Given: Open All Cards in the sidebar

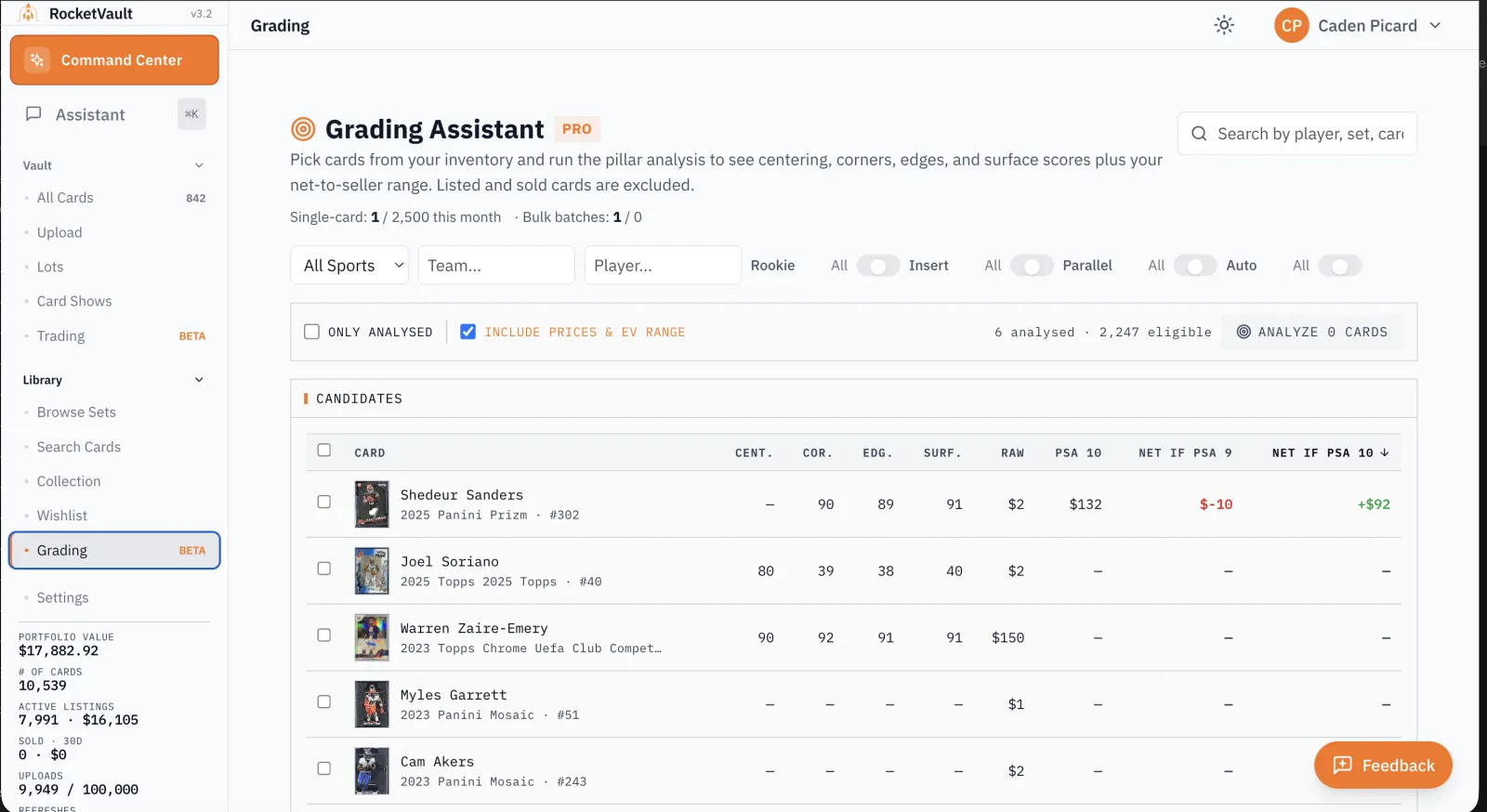Looking at the screenshot, I should click(114, 198).
